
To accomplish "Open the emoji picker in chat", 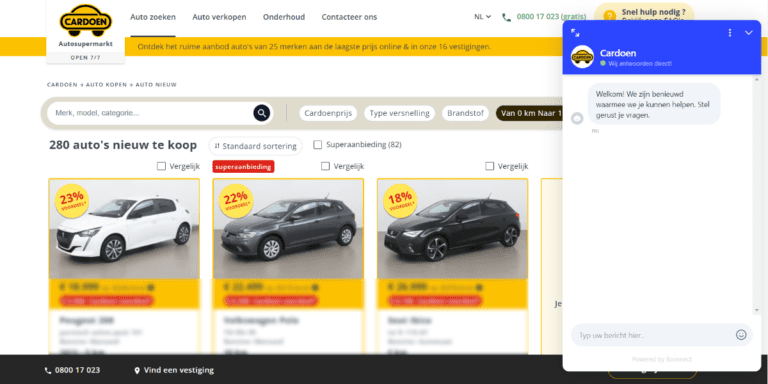I will [741, 335].
